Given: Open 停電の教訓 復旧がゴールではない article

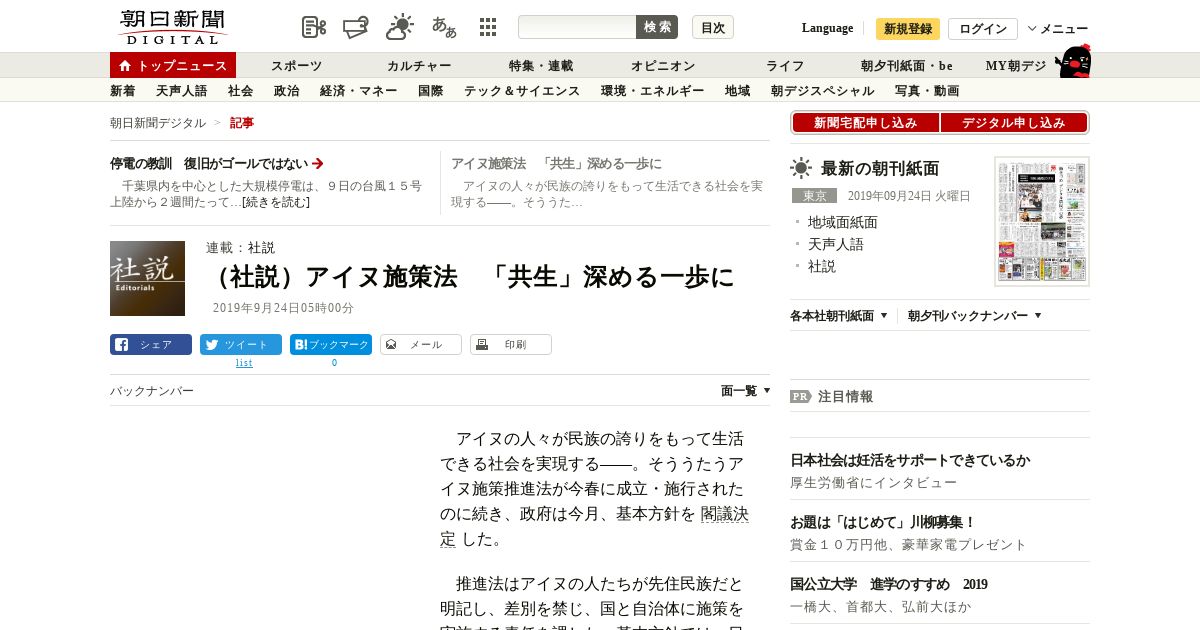Looking at the screenshot, I should pos(217,164).
